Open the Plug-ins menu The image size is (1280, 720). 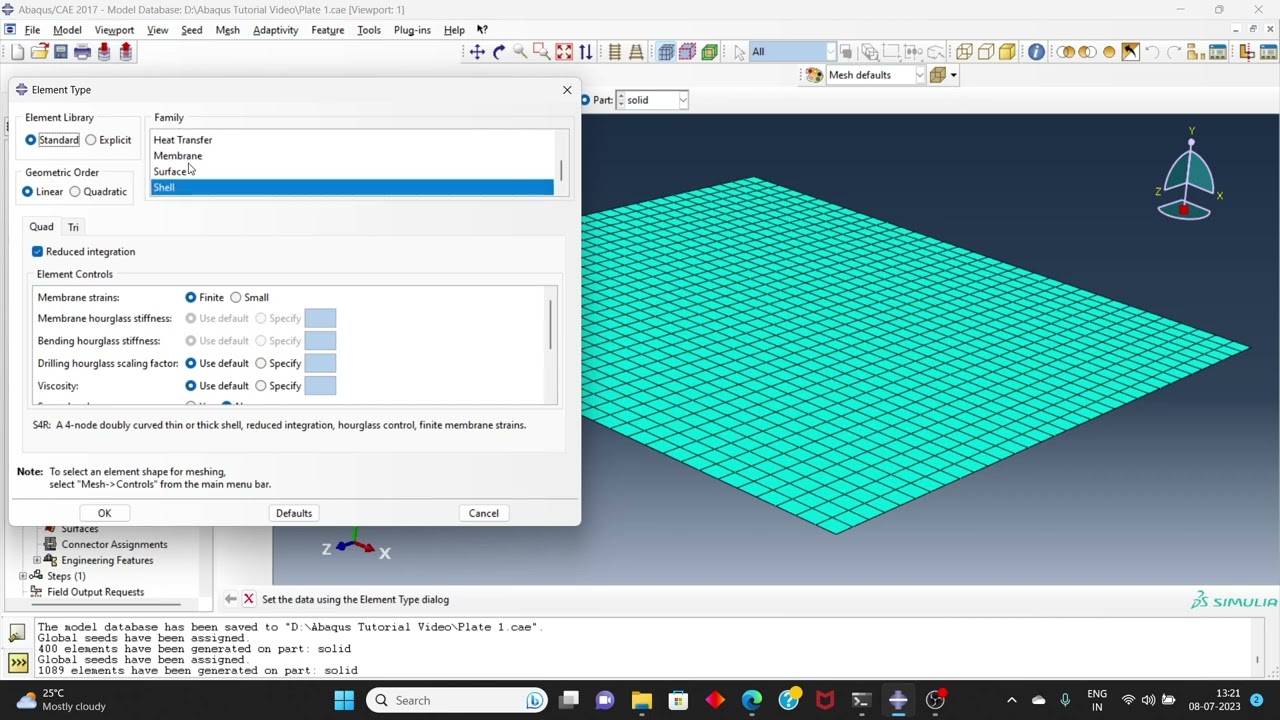(412, 30)
